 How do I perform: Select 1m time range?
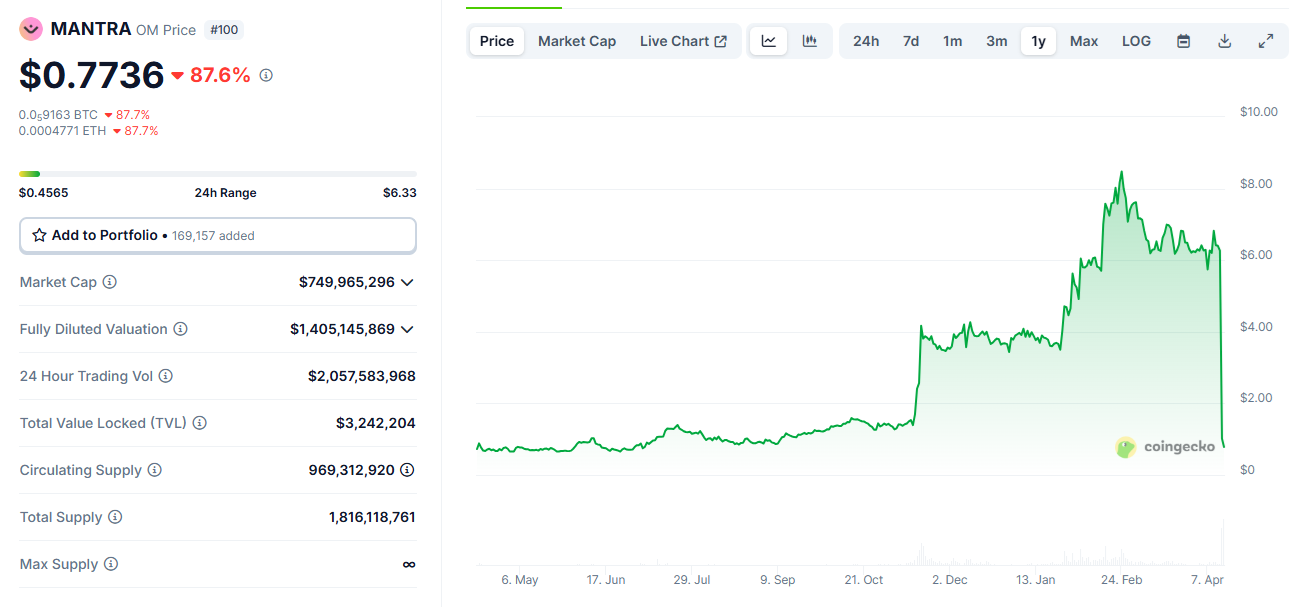tap(953, 41)
